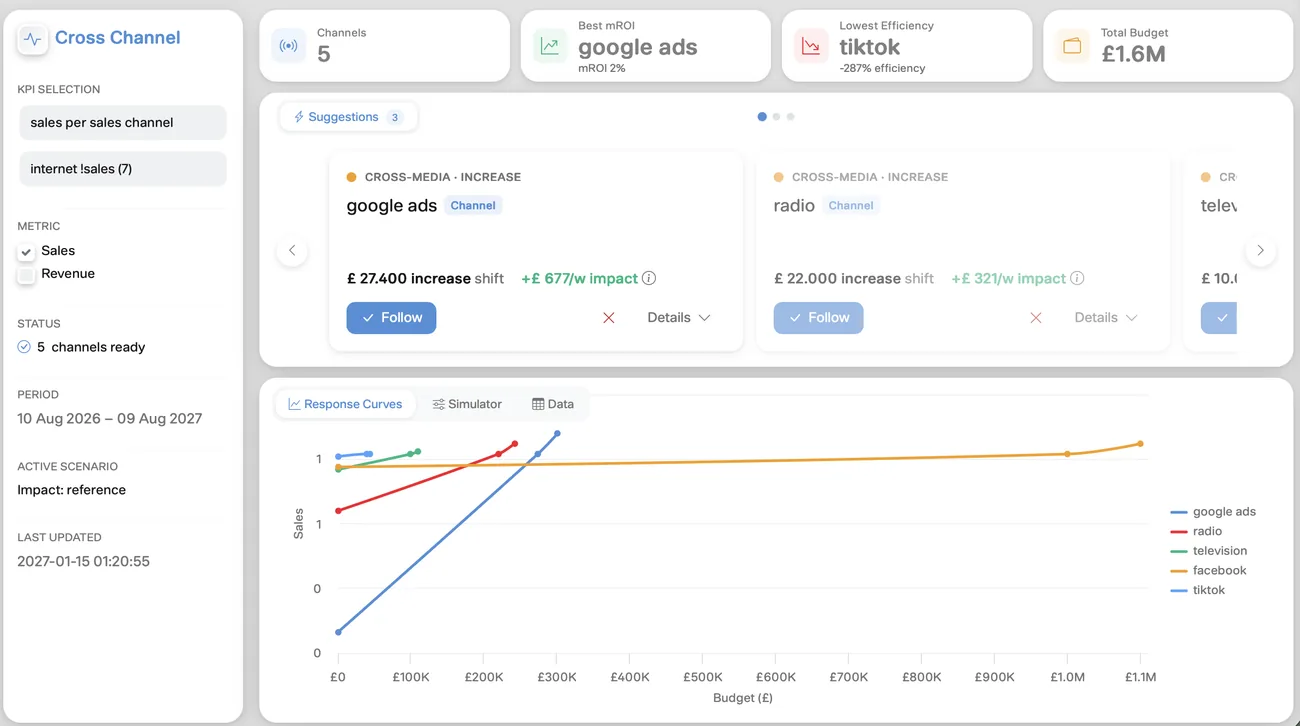Expand Details on google ads suggestion
The image size is (1300, 726).
click(x=679, y=318)
